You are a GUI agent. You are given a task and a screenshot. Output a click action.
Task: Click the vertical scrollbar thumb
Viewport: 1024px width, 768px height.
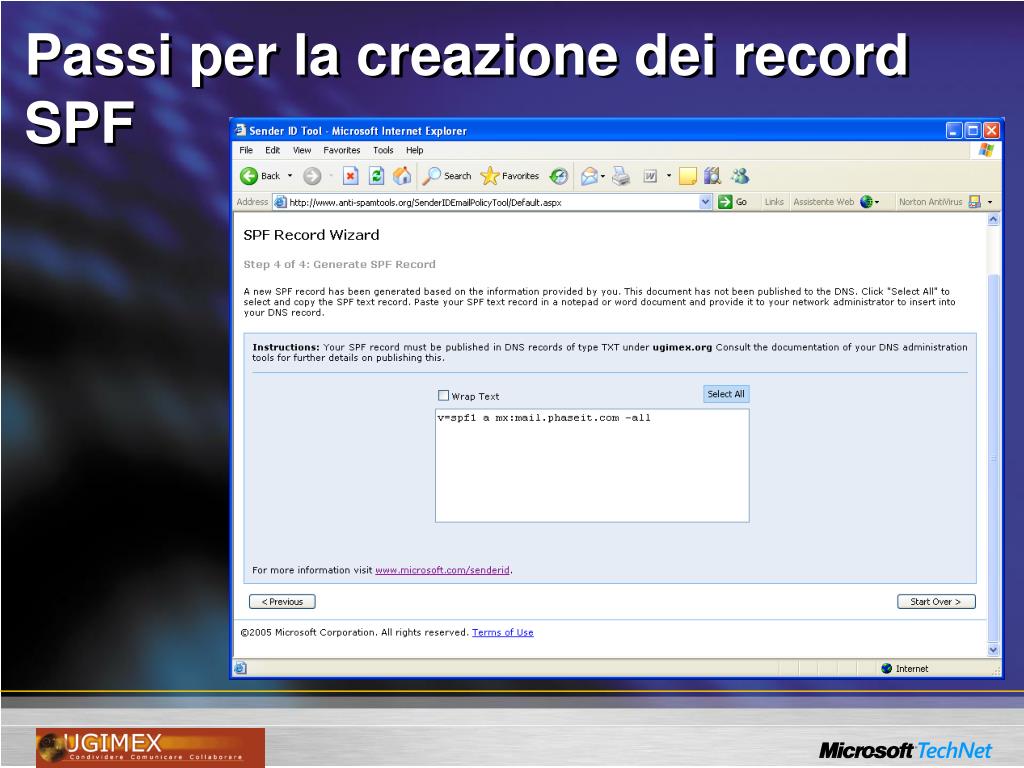coord(993,457)
